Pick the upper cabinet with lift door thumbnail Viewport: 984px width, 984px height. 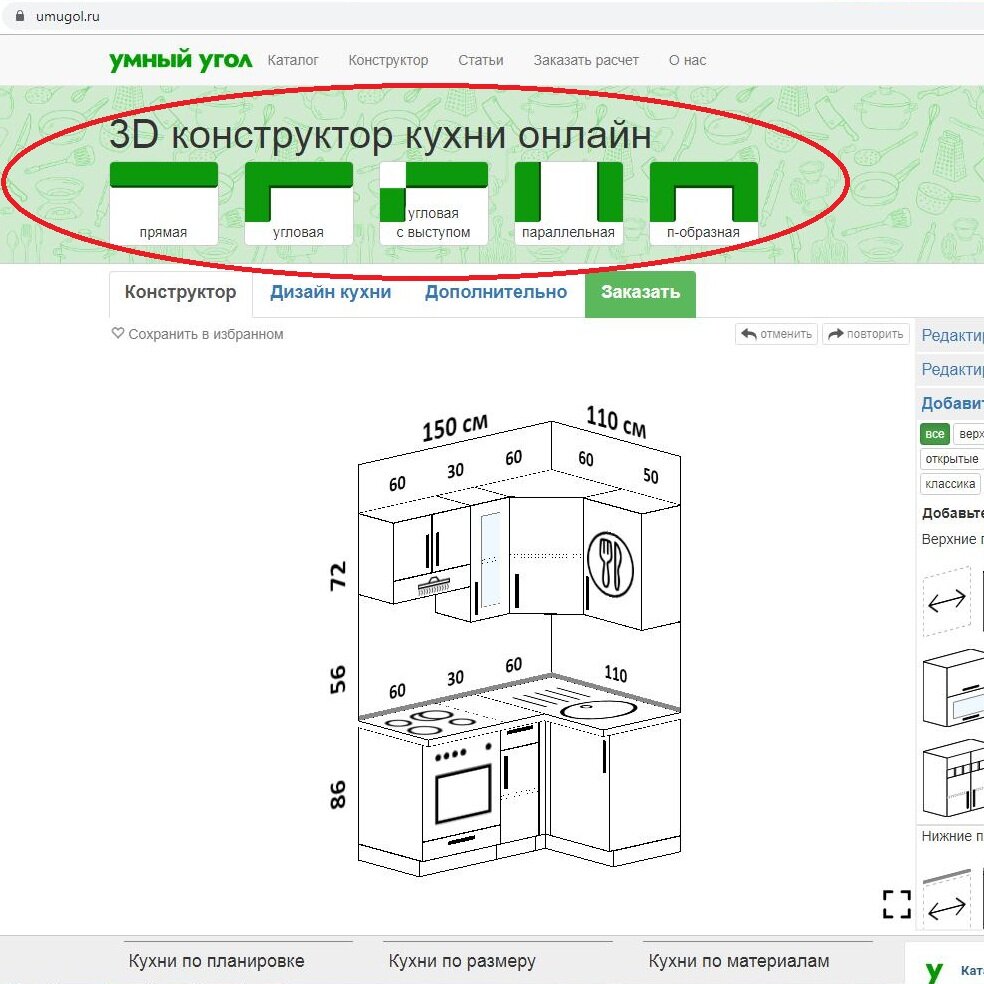953,689
